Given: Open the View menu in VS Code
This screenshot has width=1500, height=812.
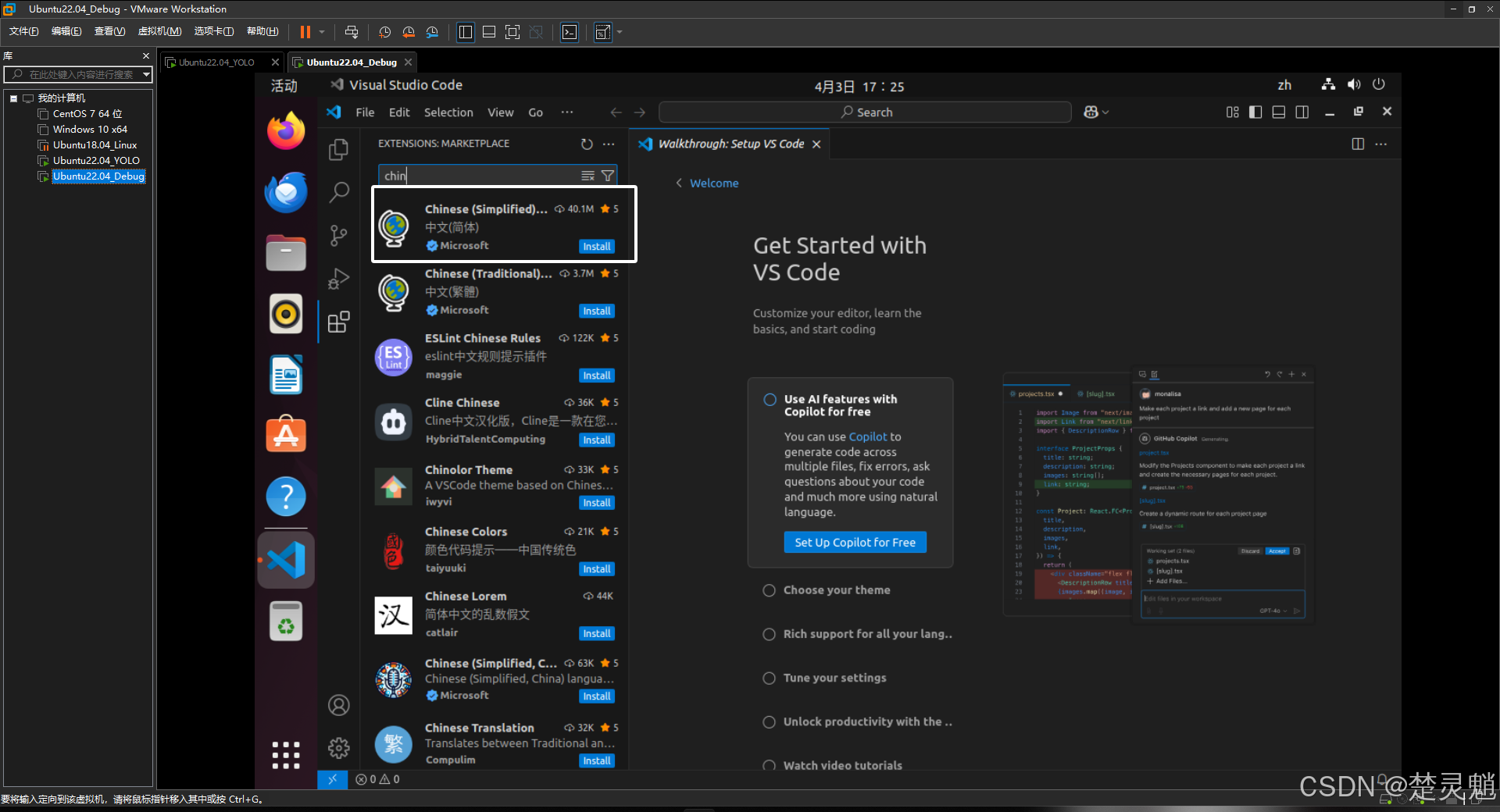Looking at the screenshot, I should coord(500,112).
